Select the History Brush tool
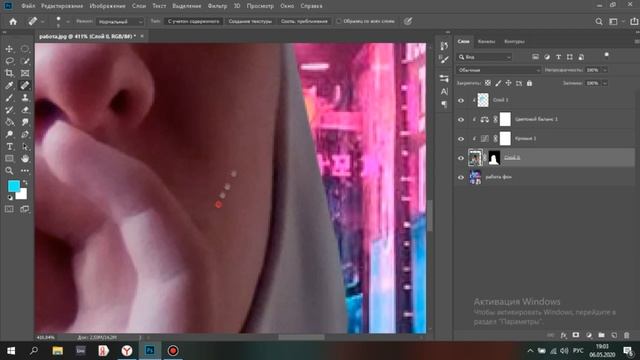The width and height of the screenshot is (640, 360). 9,110
